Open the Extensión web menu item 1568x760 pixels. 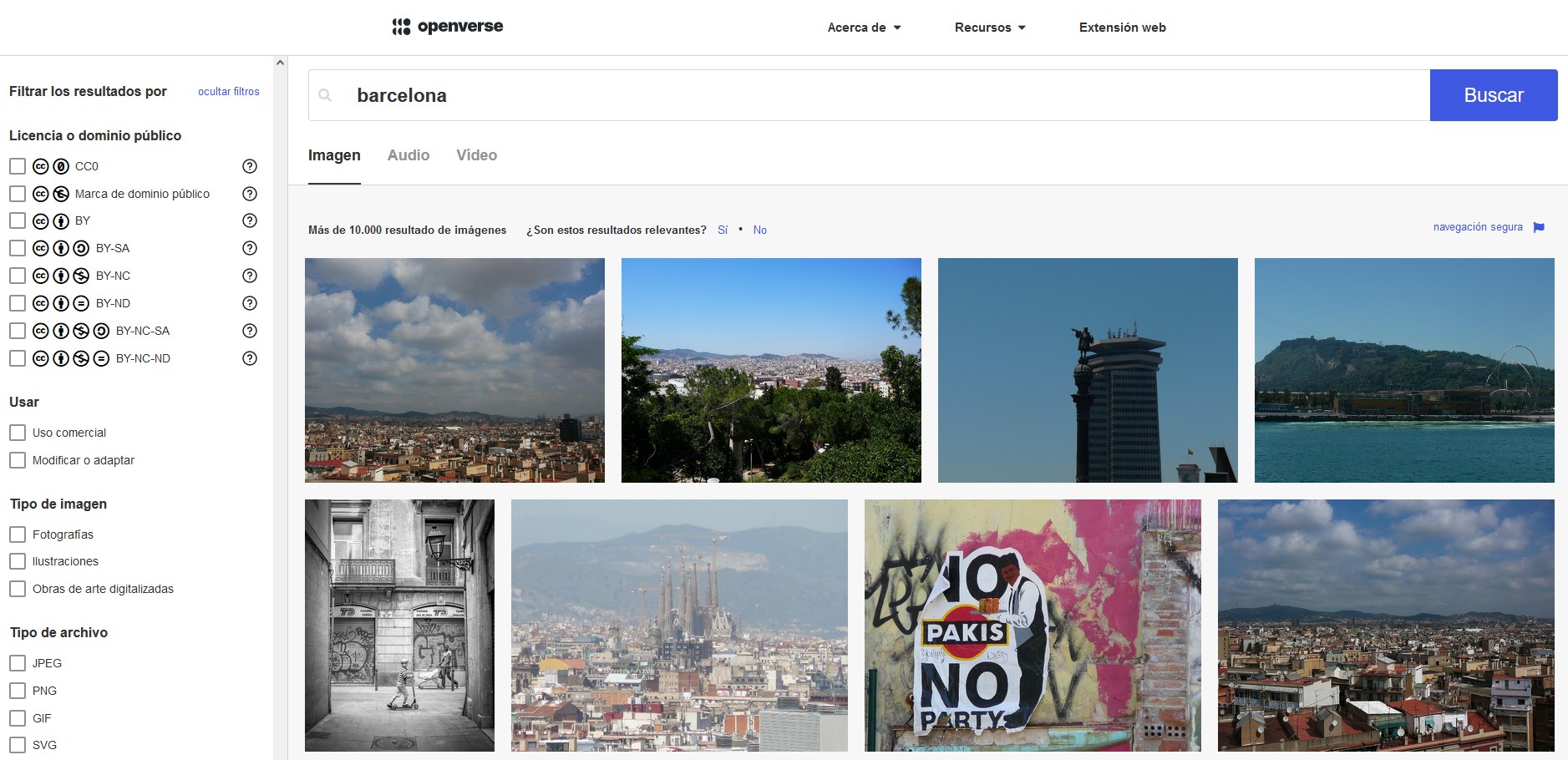tap(1123, 27)
